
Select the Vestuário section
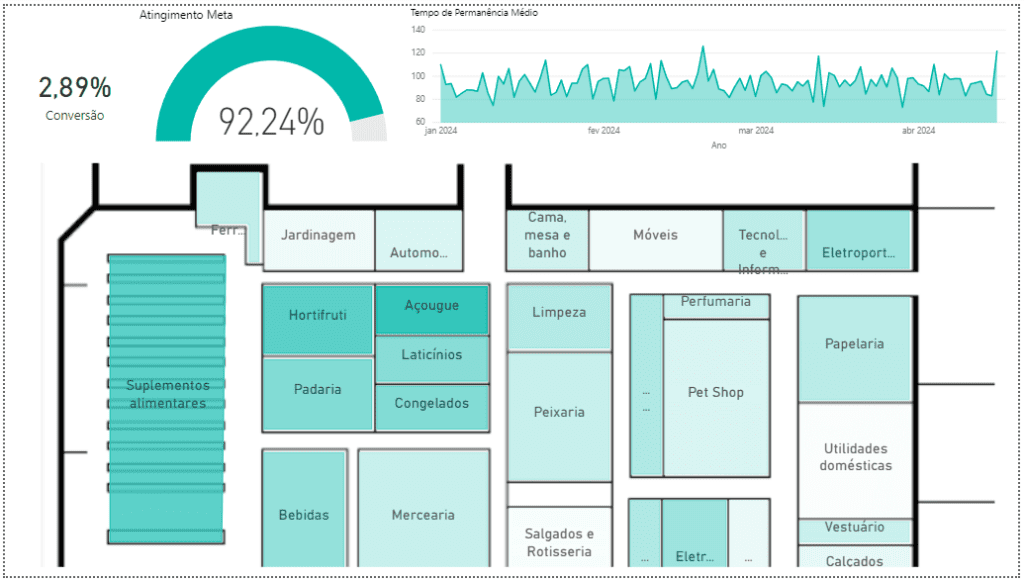pyautogui.click(x=854, y=532)
